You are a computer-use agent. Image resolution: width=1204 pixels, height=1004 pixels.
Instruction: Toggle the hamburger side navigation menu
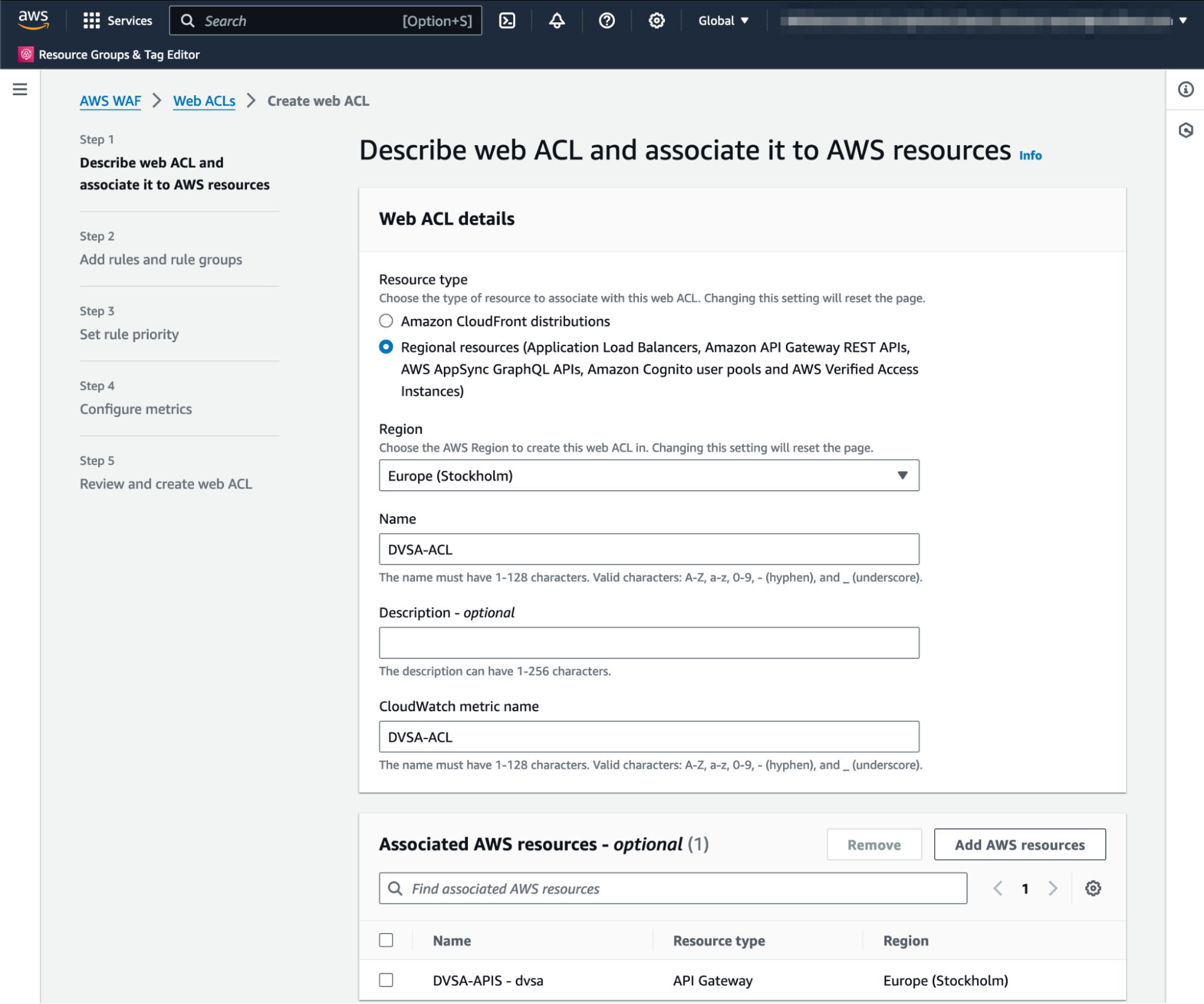click(20, 89)
